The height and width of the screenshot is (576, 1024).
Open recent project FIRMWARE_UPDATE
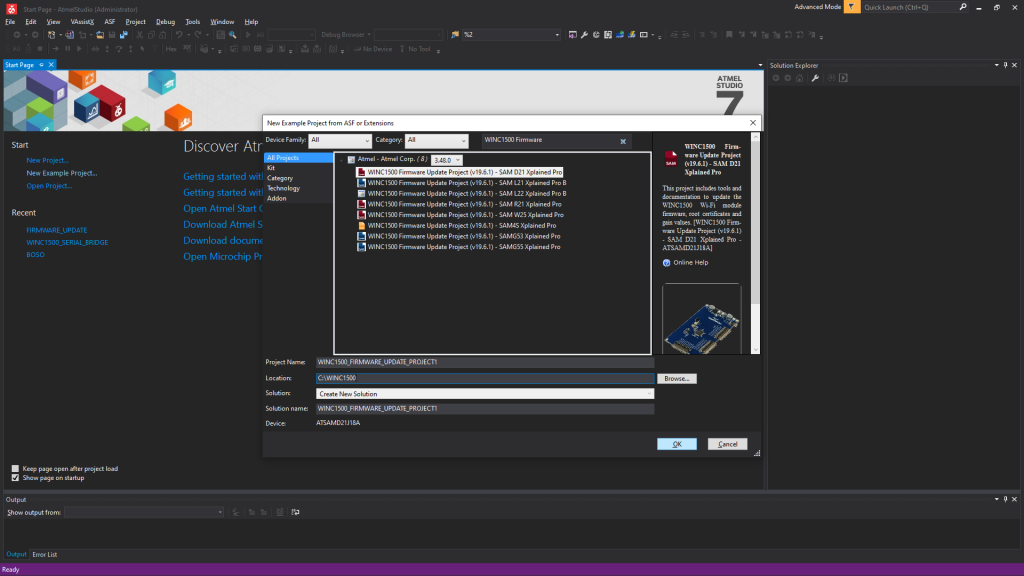[57, 230]
